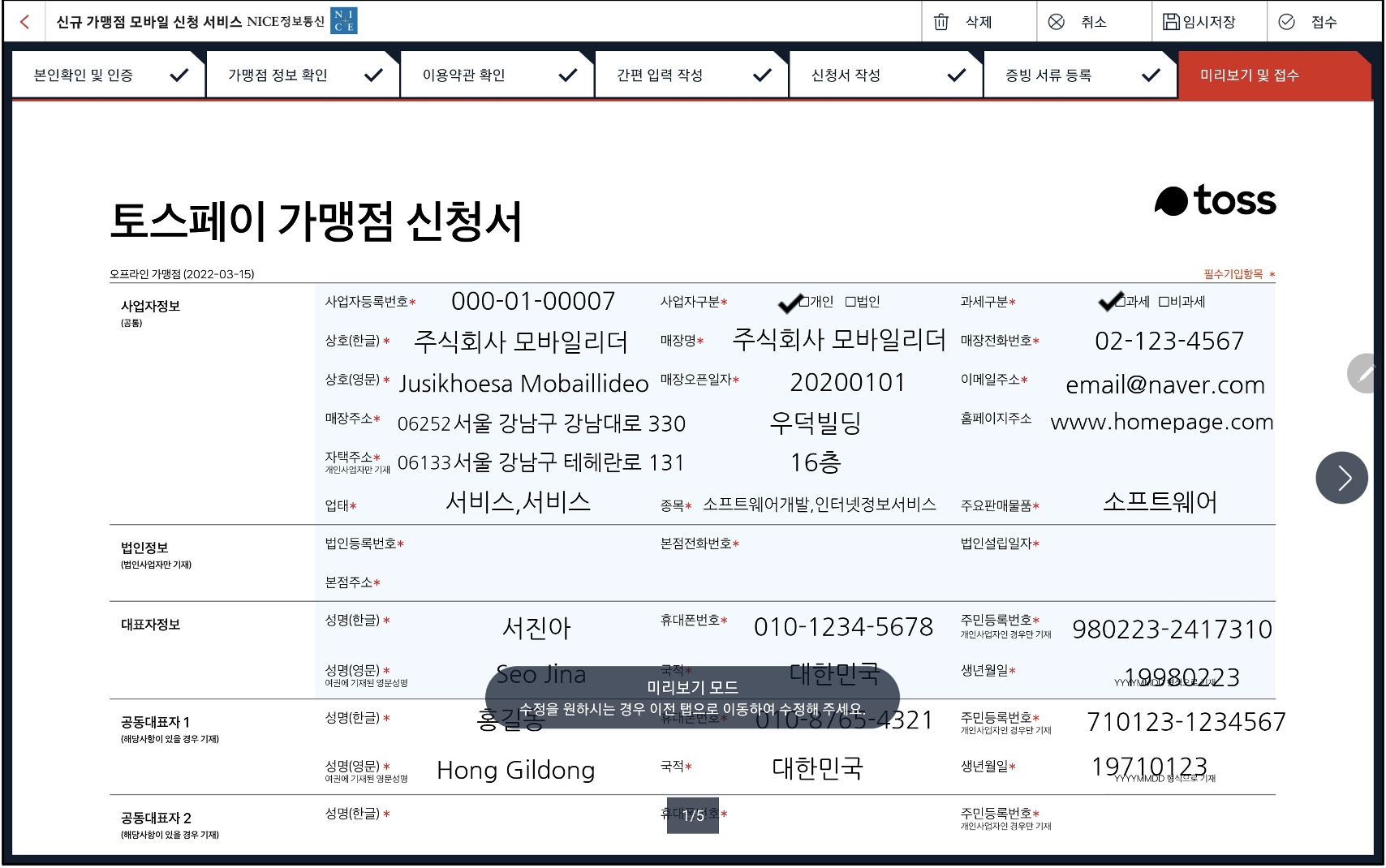Click the trash can delete icon
The width and height of the screenshot is (1386, 868).
pos(941,22)
